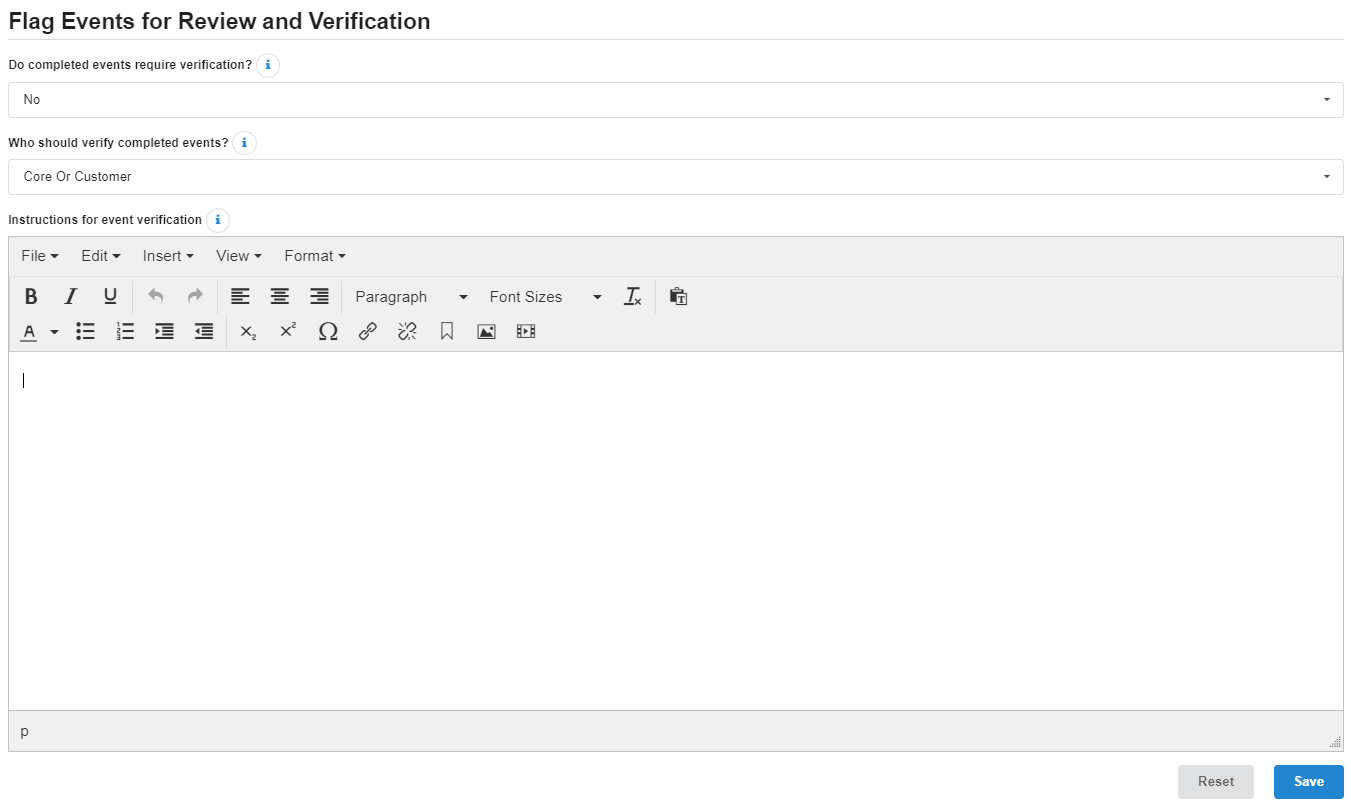Clear formatting from selected text

coord(633,297)
